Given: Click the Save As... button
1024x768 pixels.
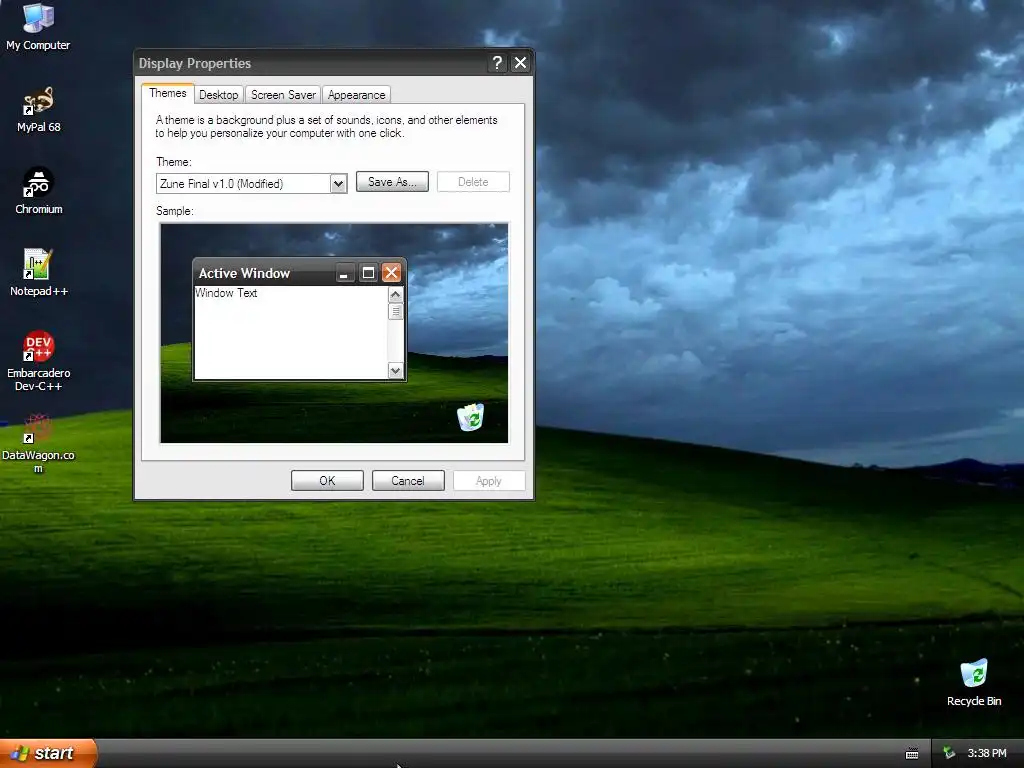Looking at the screenshot, I should [392, 182].
